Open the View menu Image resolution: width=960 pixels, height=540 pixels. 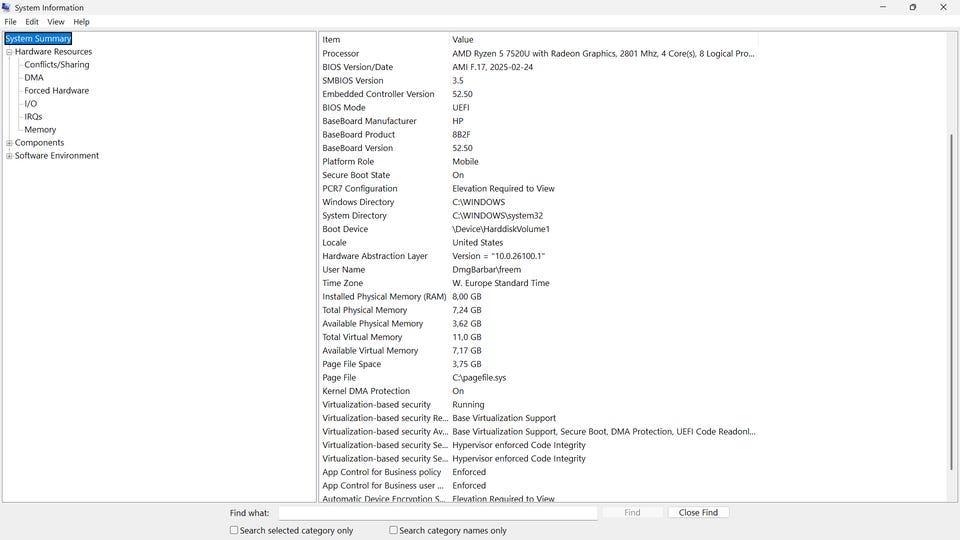[56, 21]
